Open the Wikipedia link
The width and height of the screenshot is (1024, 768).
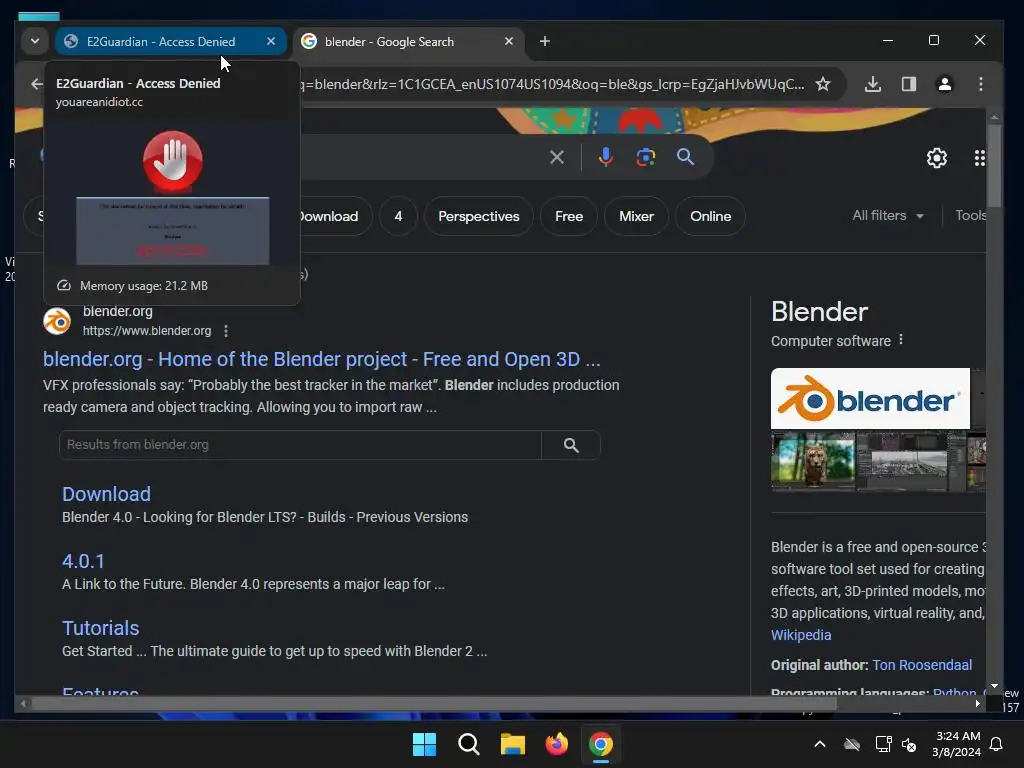[x=801, y=635]
